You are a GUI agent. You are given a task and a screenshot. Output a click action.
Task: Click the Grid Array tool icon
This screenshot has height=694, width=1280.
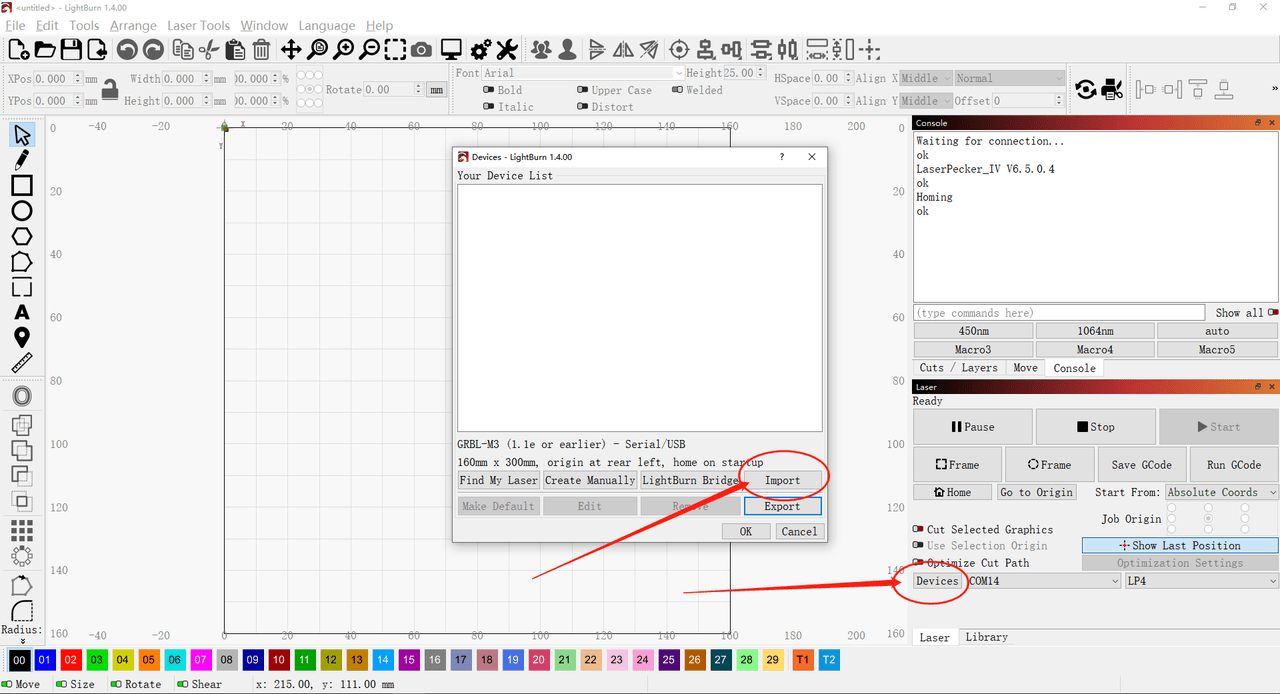click(22, 530)
